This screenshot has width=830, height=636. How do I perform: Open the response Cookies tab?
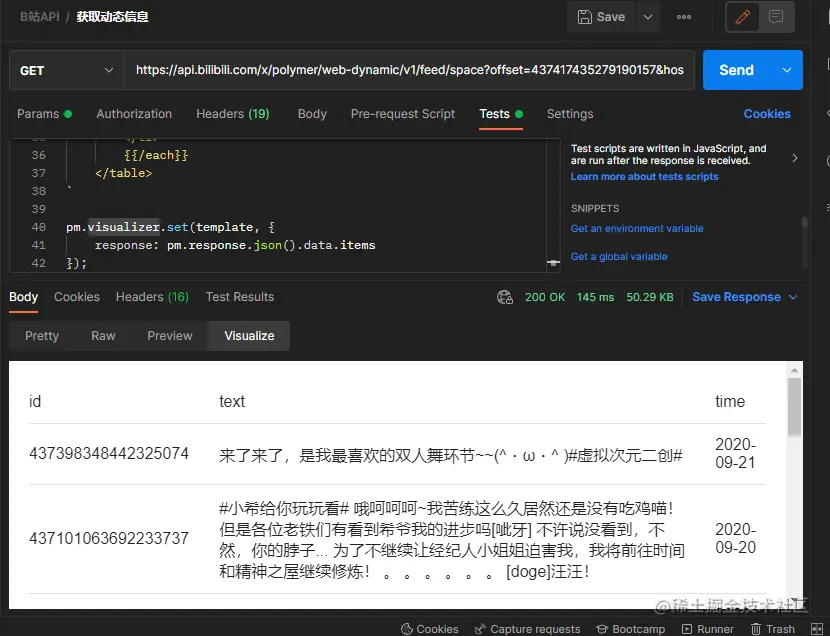(77, 297)
